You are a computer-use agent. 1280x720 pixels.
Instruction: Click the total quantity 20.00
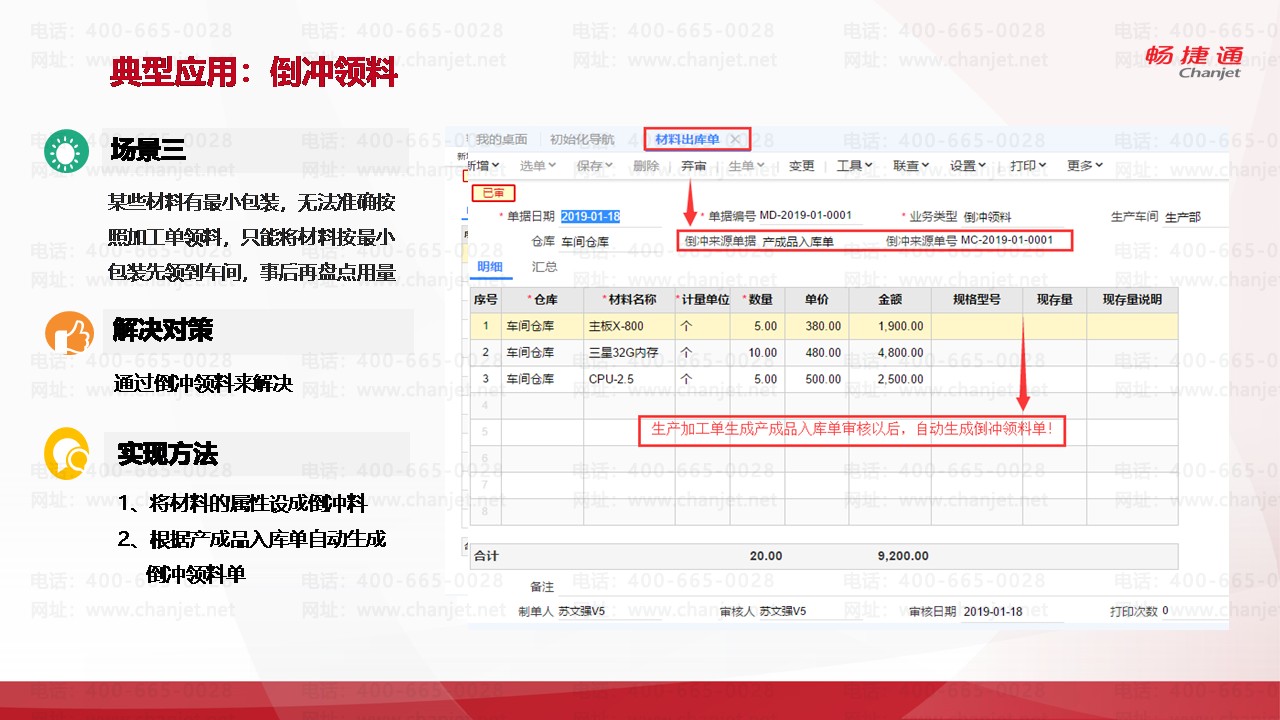click(766, 556)
